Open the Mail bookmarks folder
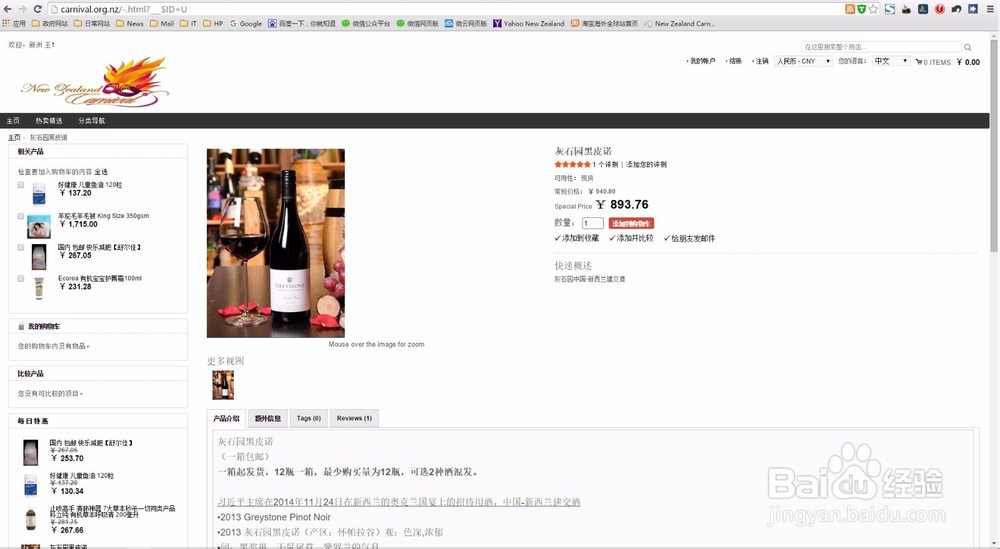The width and height of the screenshot is (1000, 549). click(162, 24)
